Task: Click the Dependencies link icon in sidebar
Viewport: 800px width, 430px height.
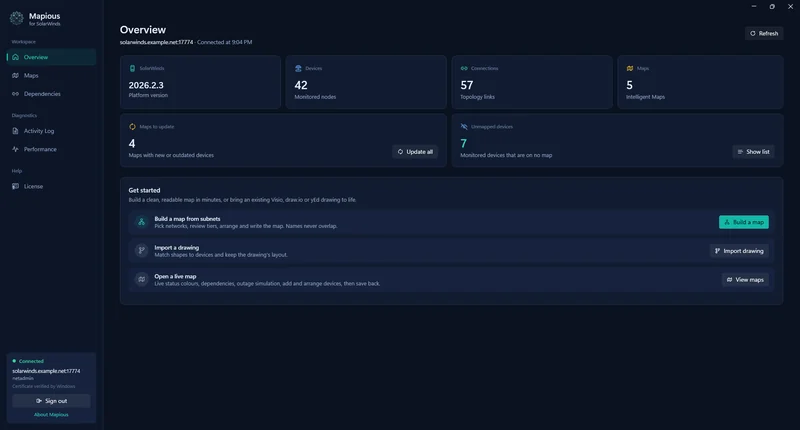Action: pos(15,94)
